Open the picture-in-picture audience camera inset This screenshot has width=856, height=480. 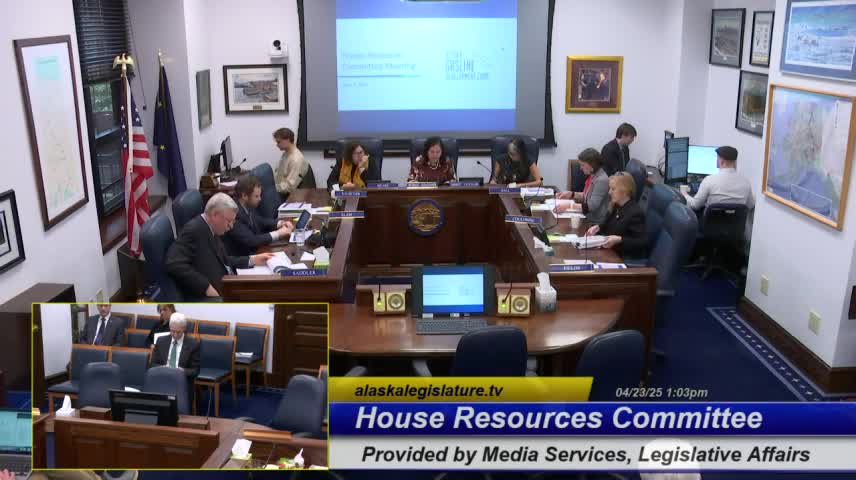coord(180,386)
